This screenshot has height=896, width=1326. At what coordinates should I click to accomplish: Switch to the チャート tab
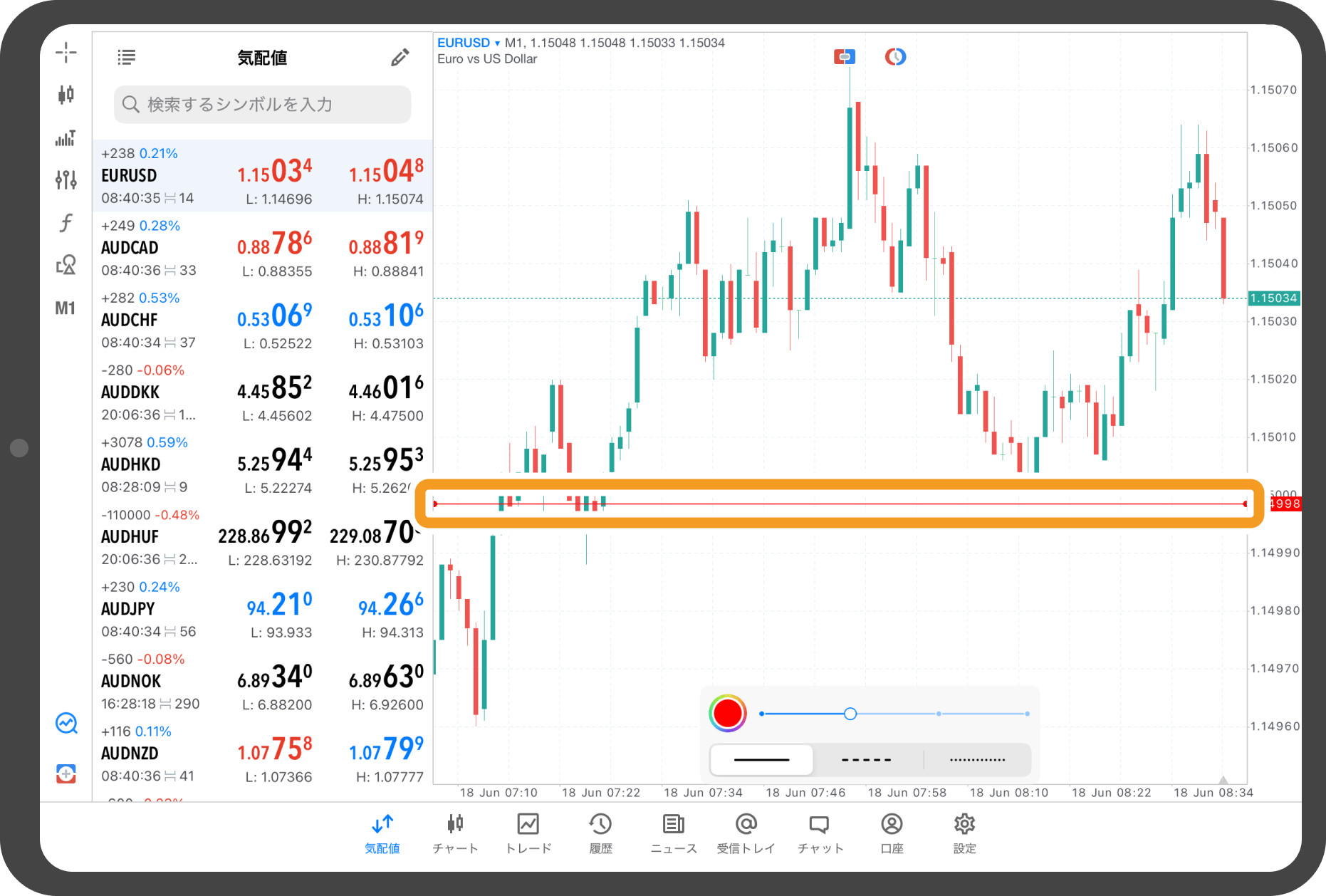click(x=455, y=834)
